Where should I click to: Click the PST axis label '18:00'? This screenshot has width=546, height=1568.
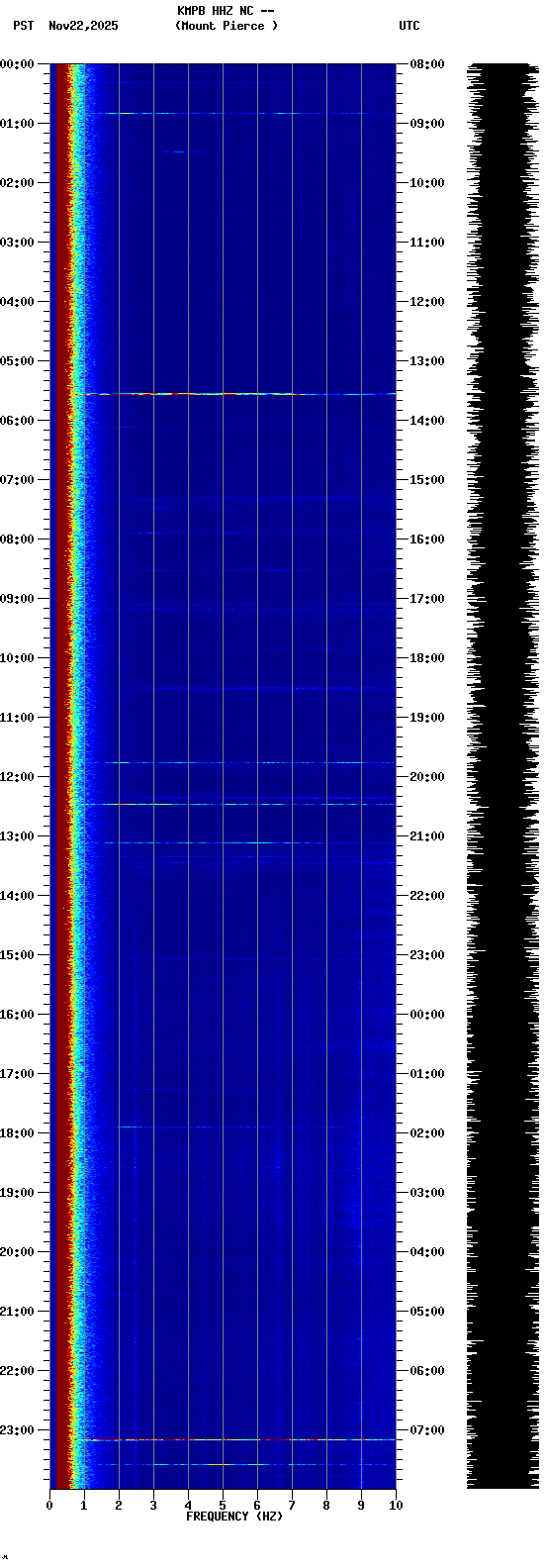(x=18, y=1133)
